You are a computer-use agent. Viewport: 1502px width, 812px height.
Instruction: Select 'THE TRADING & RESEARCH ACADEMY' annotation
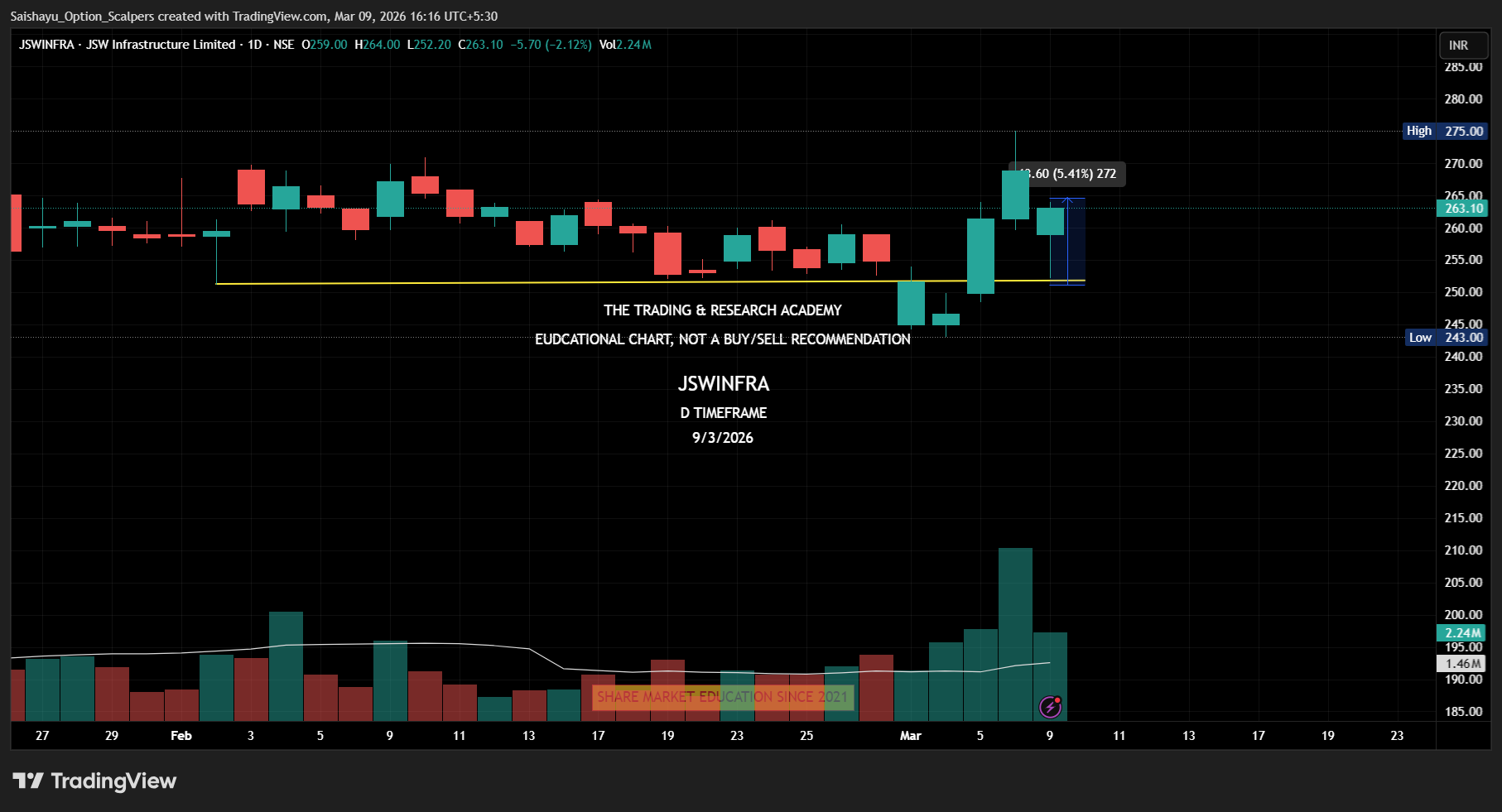(x=723, y=310)
